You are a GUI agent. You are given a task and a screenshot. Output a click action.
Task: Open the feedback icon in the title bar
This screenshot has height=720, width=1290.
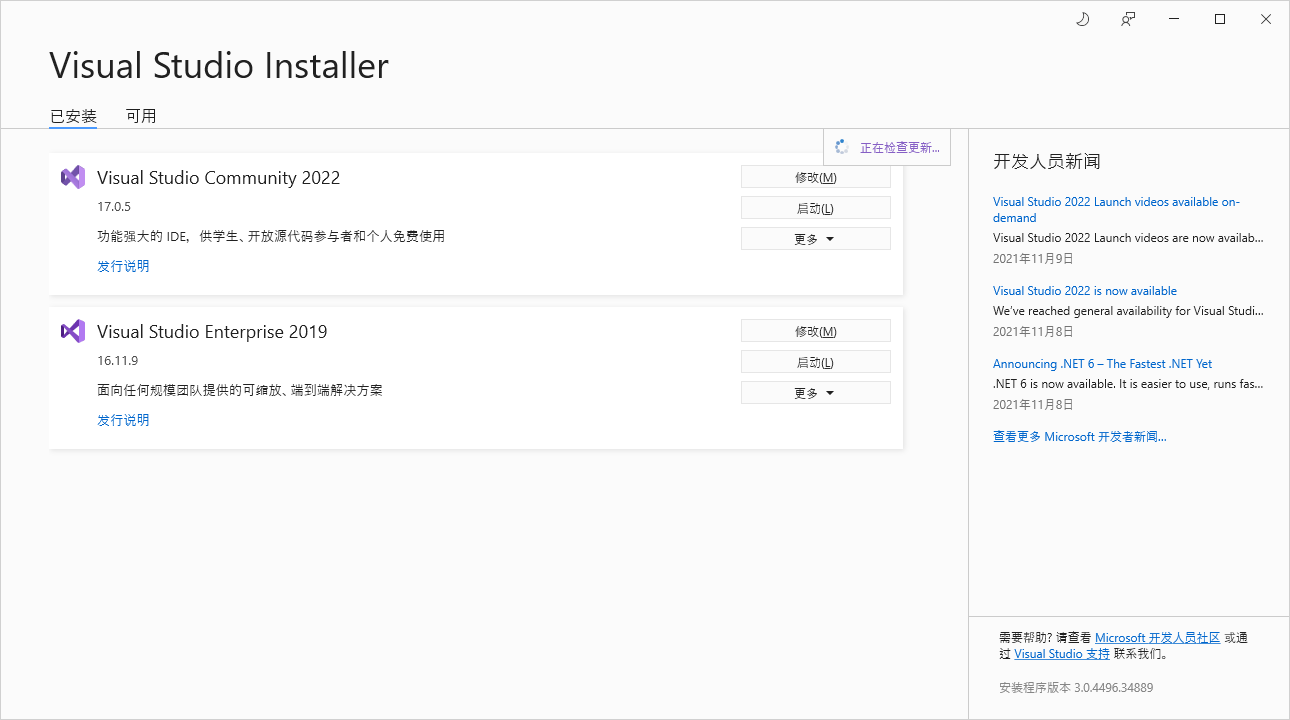[x=1127, y=18]
